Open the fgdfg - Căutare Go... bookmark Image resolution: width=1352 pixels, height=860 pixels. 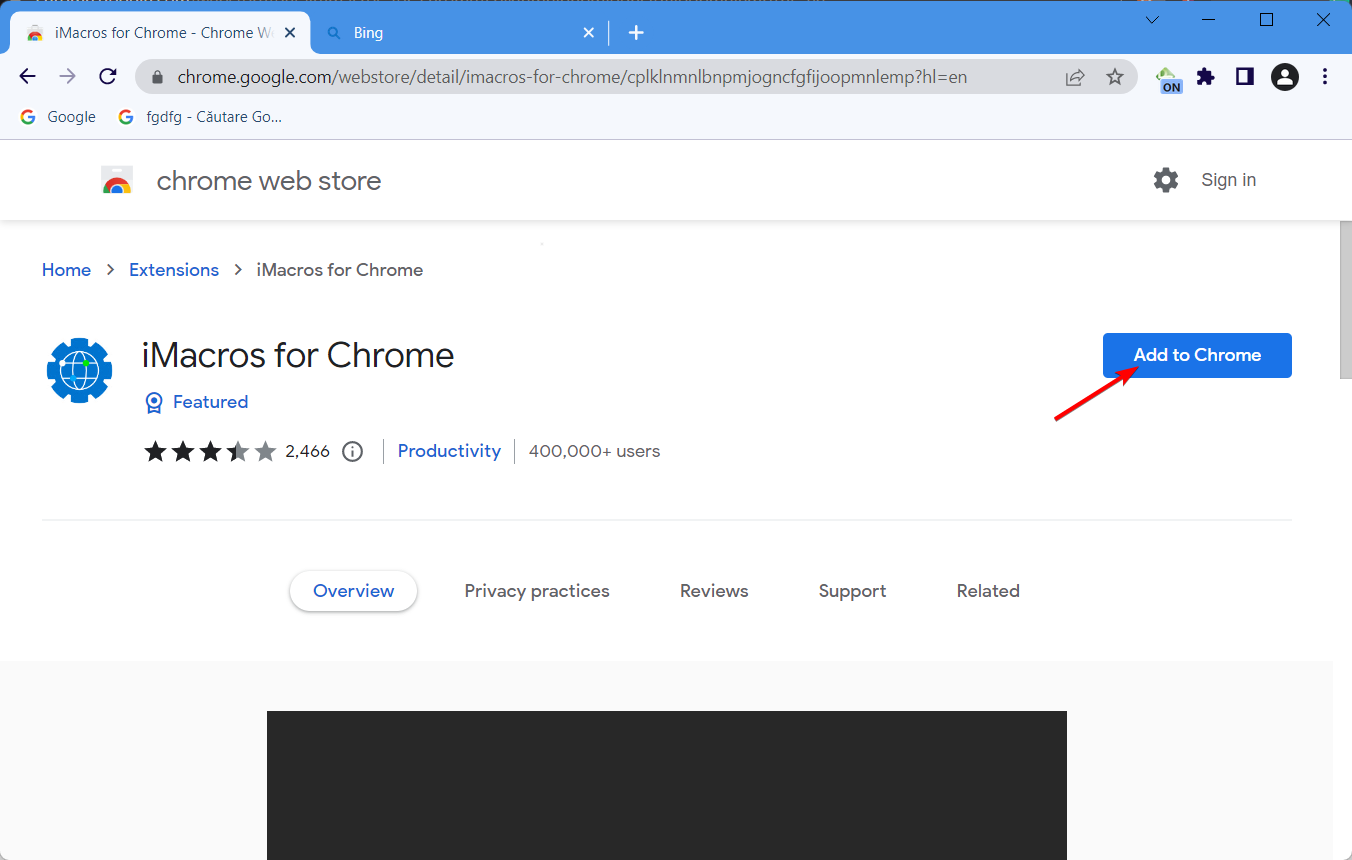(x=200, y=117)
